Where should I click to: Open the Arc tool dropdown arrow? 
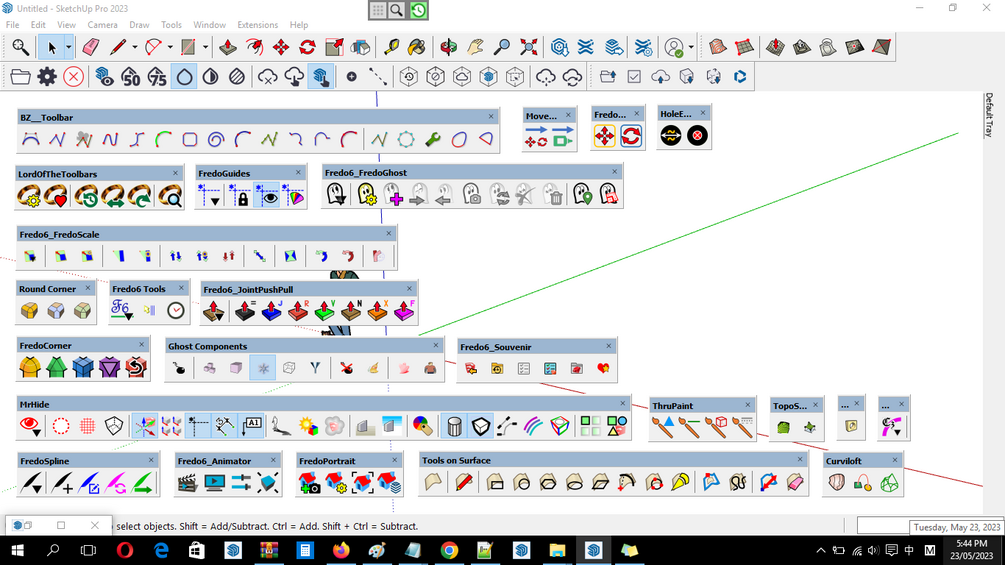170,47
